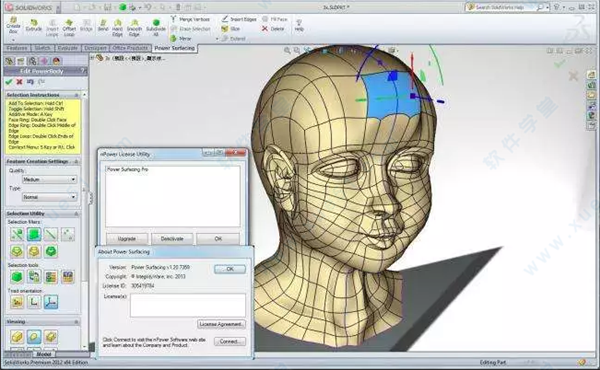Apply the Hard Edge tool

pyautogui.click(x=117, y=28)
